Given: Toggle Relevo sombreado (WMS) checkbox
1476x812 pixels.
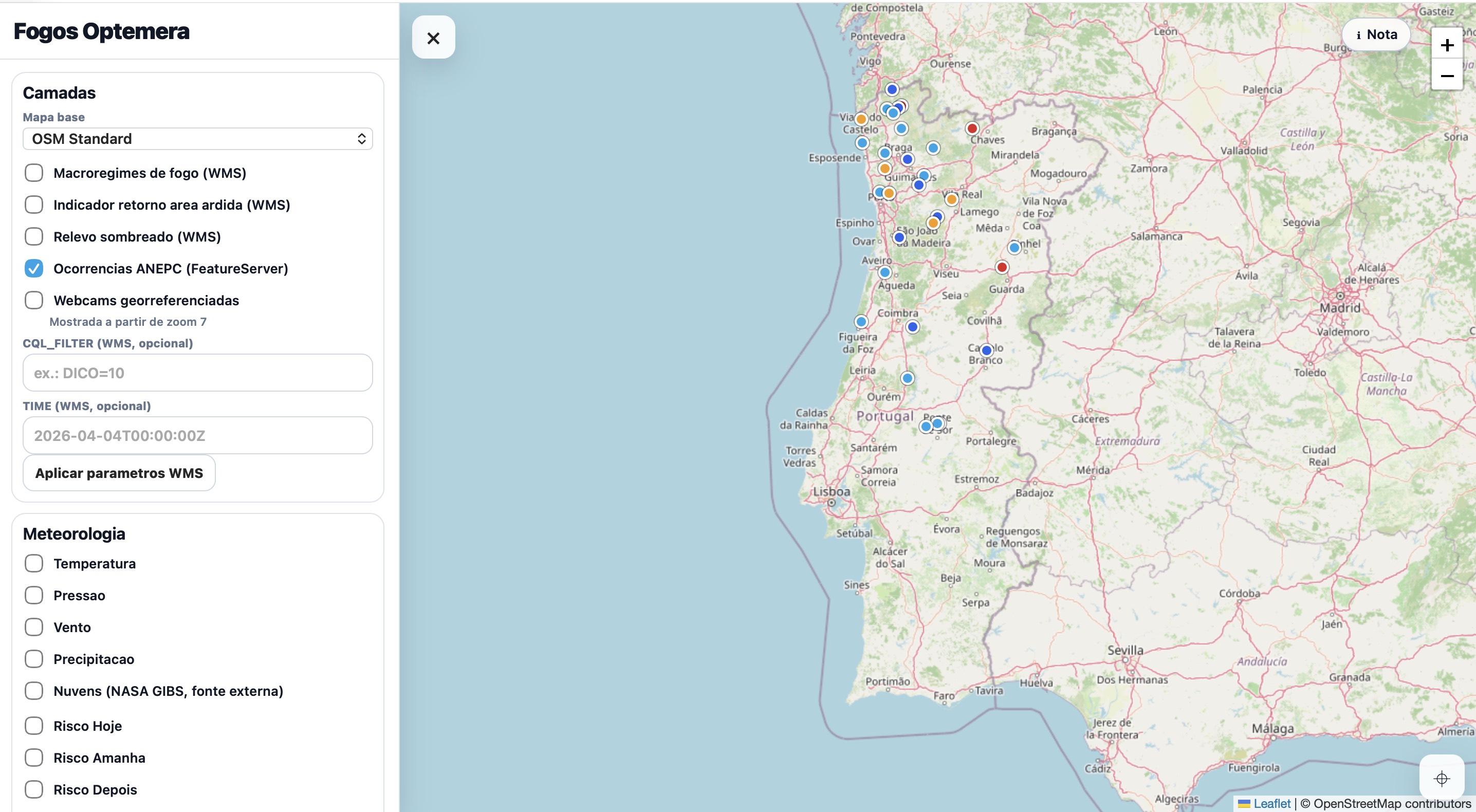Looking at the screenshot, I should pyautogui.click(x=34, y=237).
